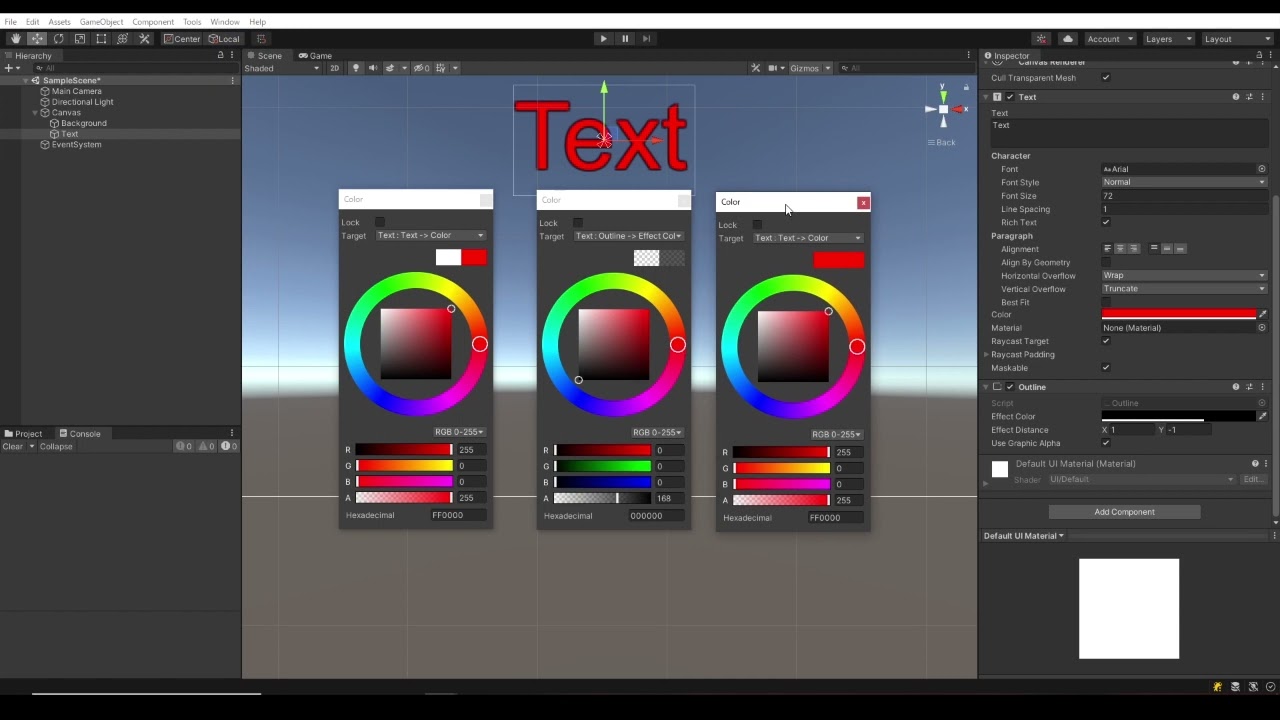The height and width of the screenshot is (720, 1280).
Task: Click the Add Component button
Action: coord(1124,512)
